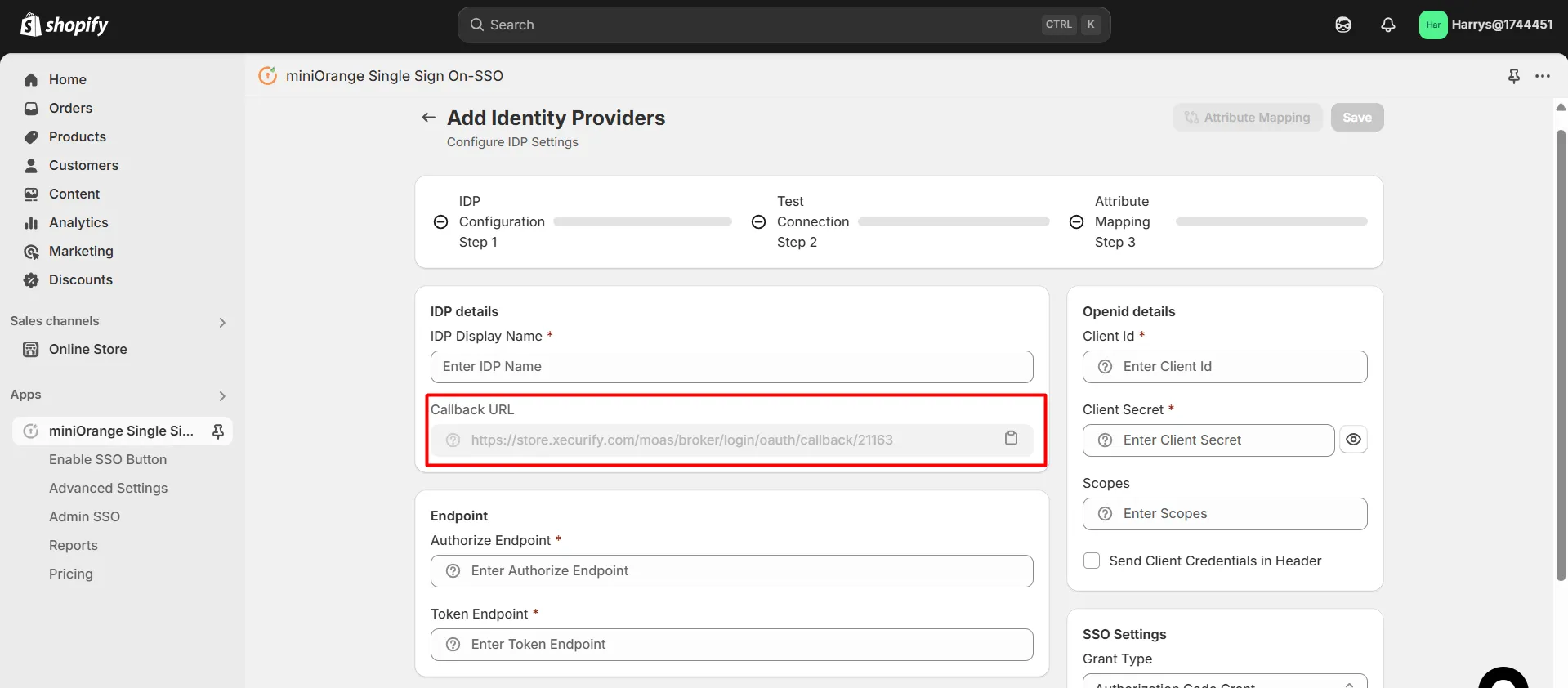Click Scopes help icon
The height and width of the screenshot is (688, 1568).
tap(1106, 514)
